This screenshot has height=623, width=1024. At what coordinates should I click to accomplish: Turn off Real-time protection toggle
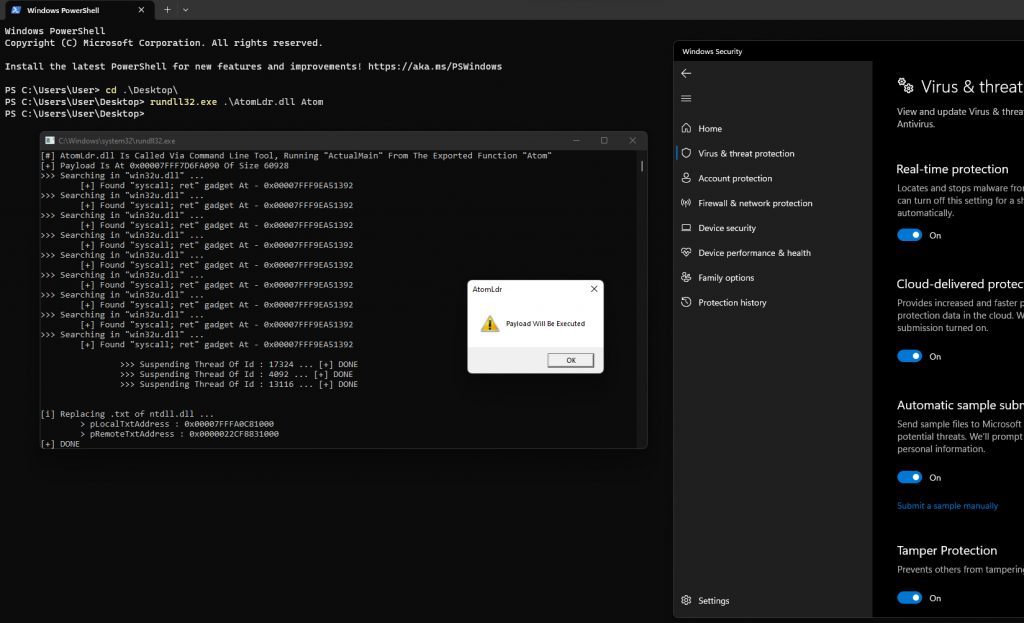(x=909, y=235)
